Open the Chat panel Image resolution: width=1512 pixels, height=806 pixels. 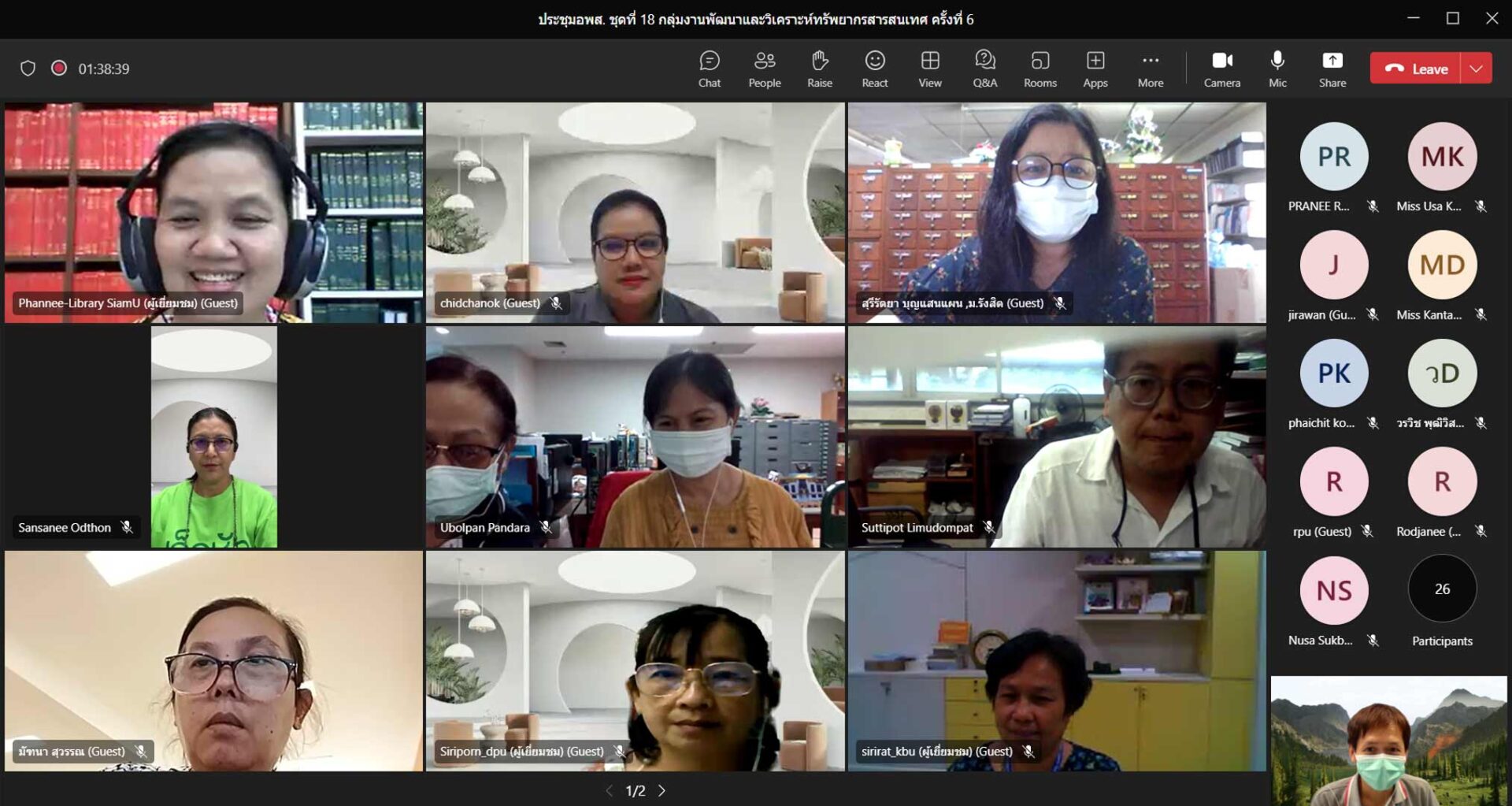tap(709, 69)
